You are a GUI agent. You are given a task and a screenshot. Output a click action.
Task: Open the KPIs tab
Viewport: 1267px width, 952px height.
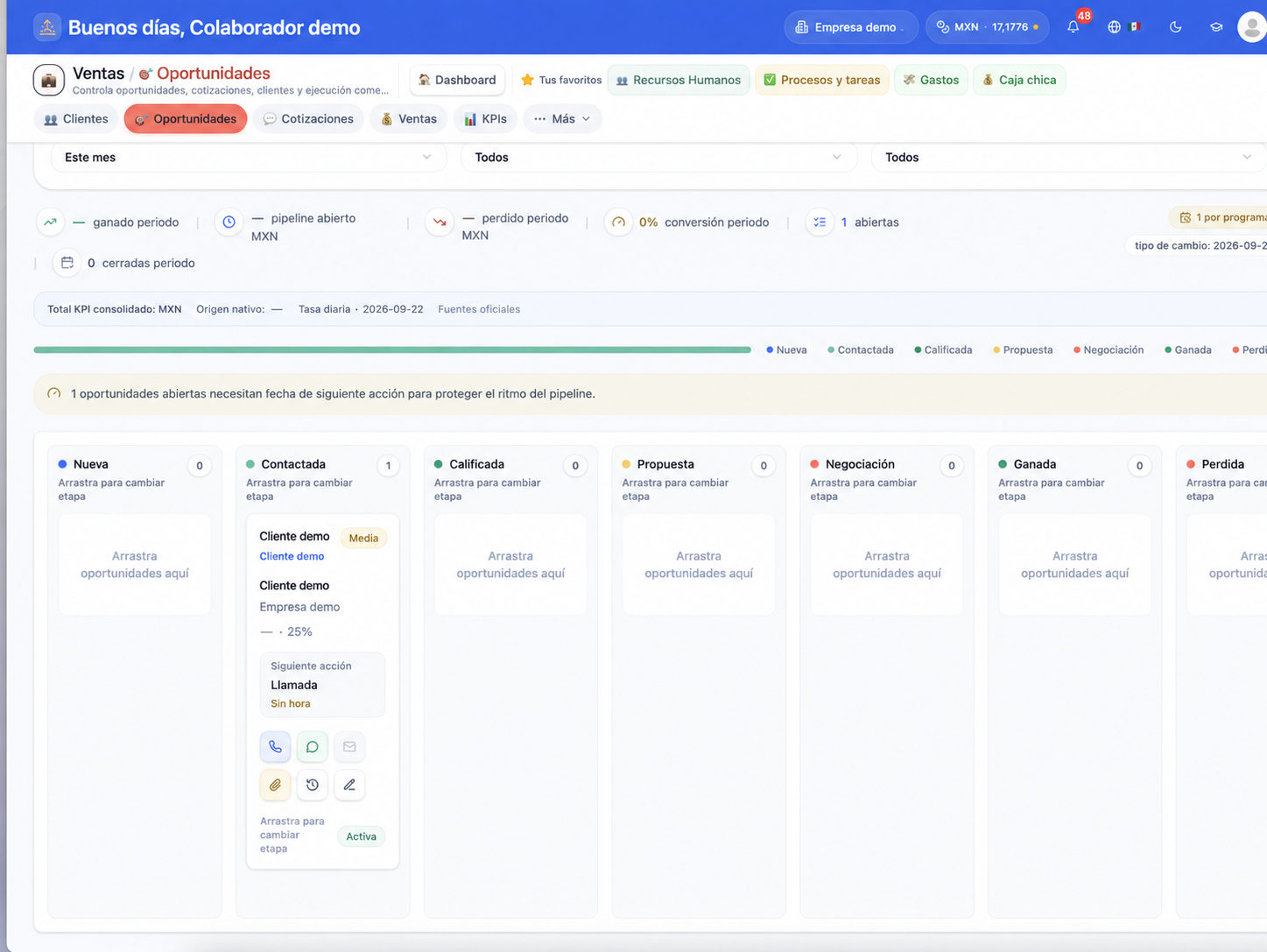pos(485,119)
